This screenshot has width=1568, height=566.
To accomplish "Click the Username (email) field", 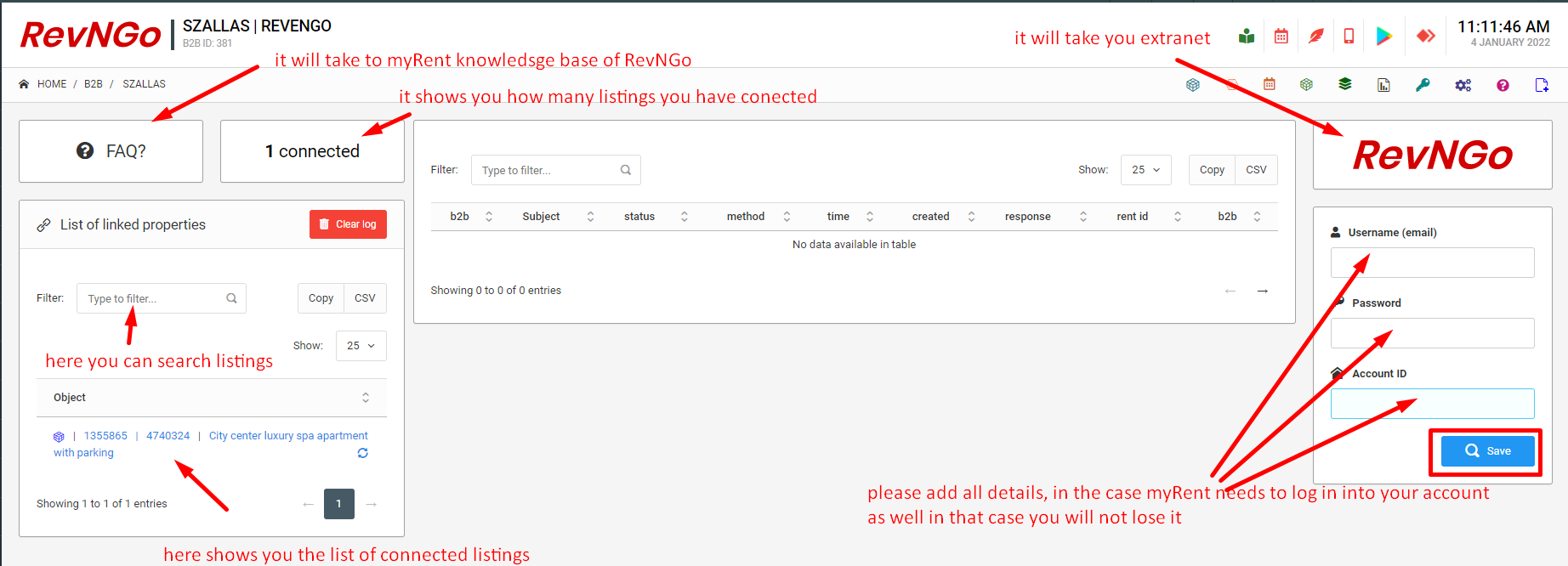I will (x=1433, y=263).
